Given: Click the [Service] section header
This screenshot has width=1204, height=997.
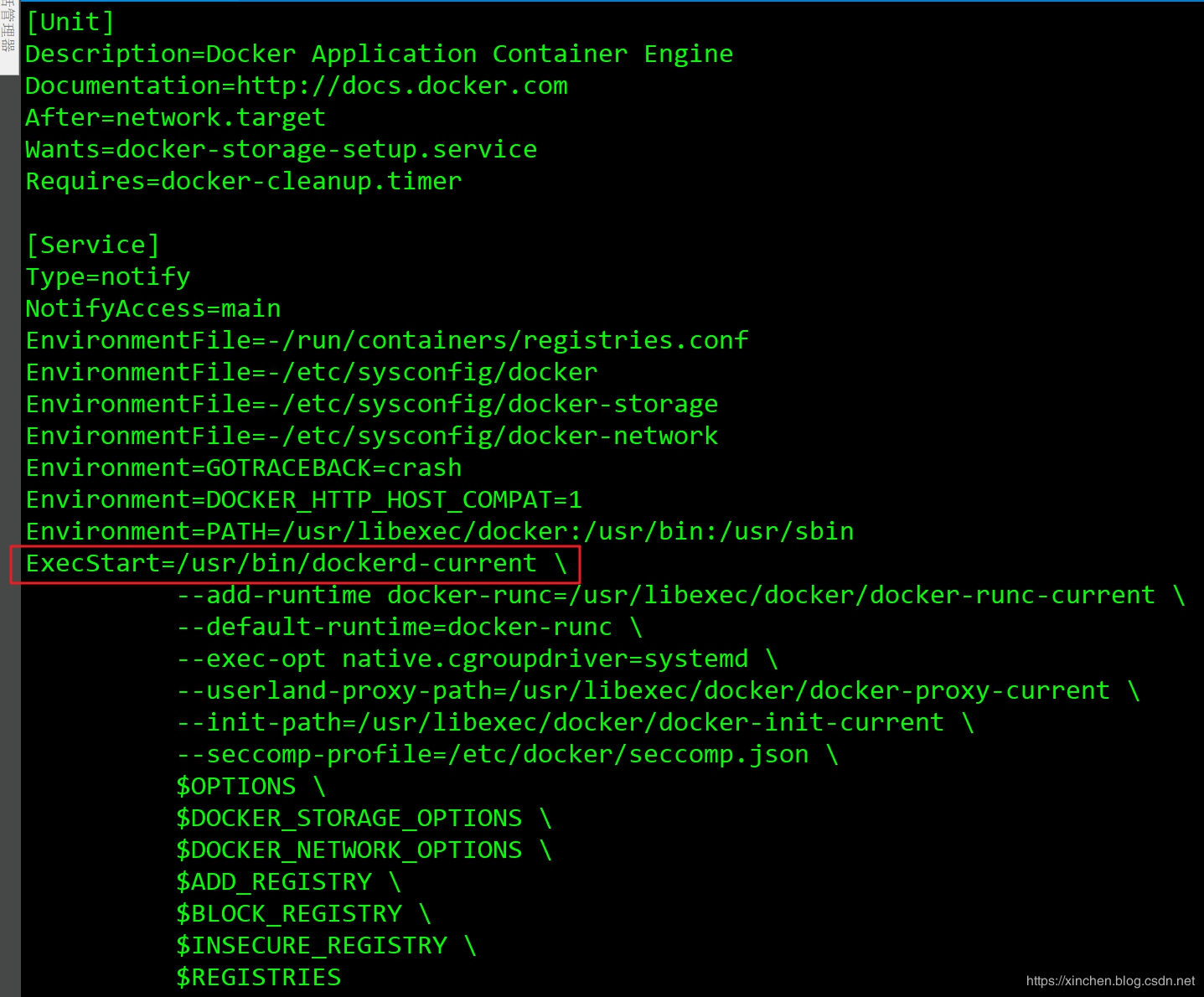Looking at the screenshot, I should point(92,245).
